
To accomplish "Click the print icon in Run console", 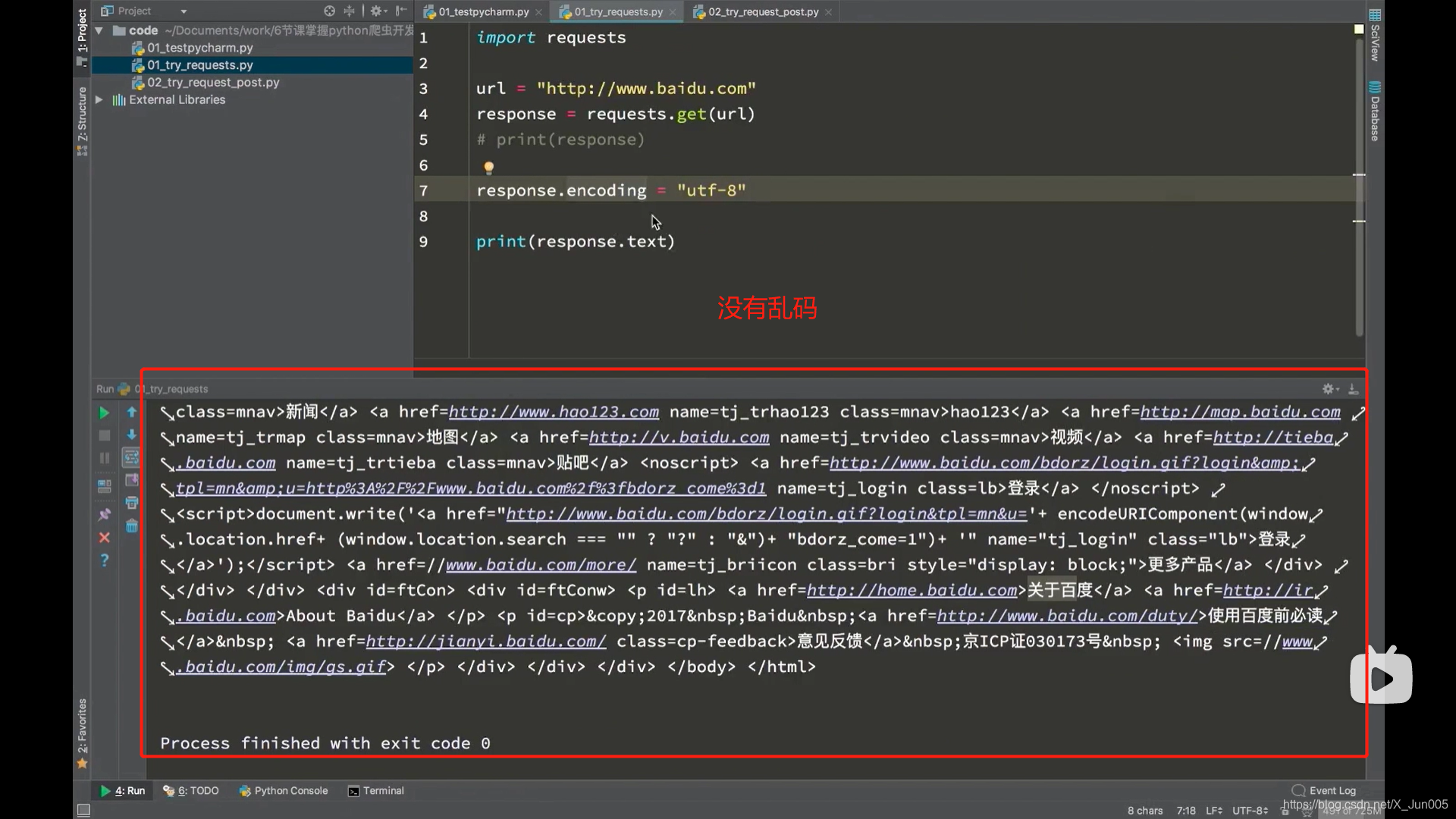I will tap(131, 503).
